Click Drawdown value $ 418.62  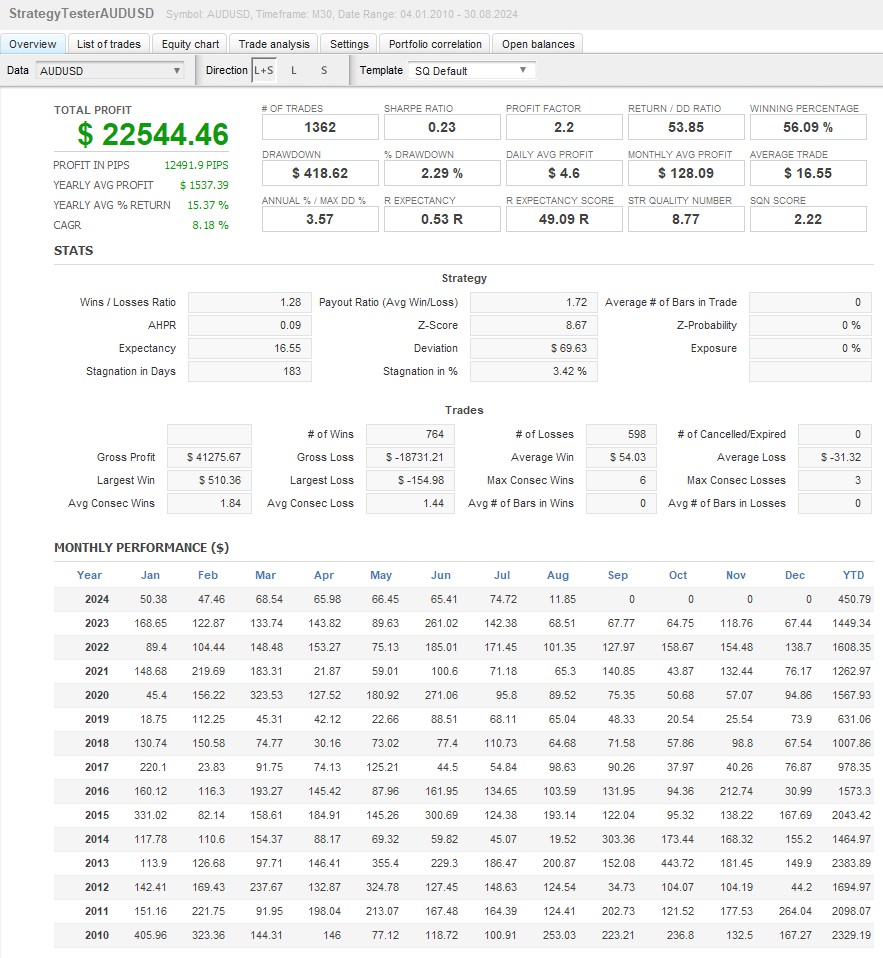click(x=320, y=173)
